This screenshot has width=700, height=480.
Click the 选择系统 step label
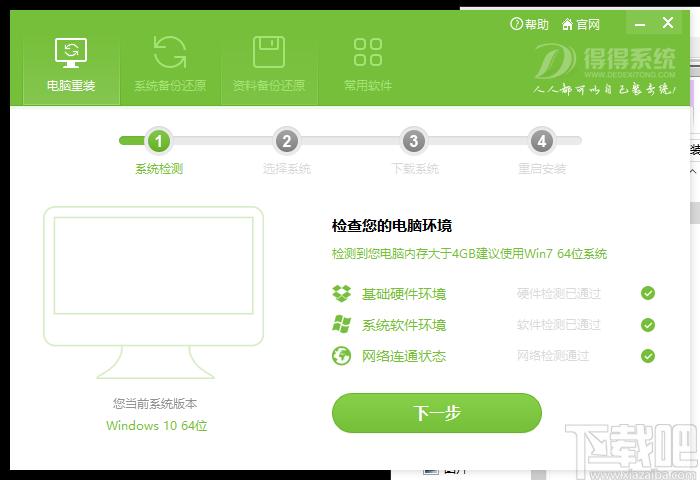click(x=287, y=169)
